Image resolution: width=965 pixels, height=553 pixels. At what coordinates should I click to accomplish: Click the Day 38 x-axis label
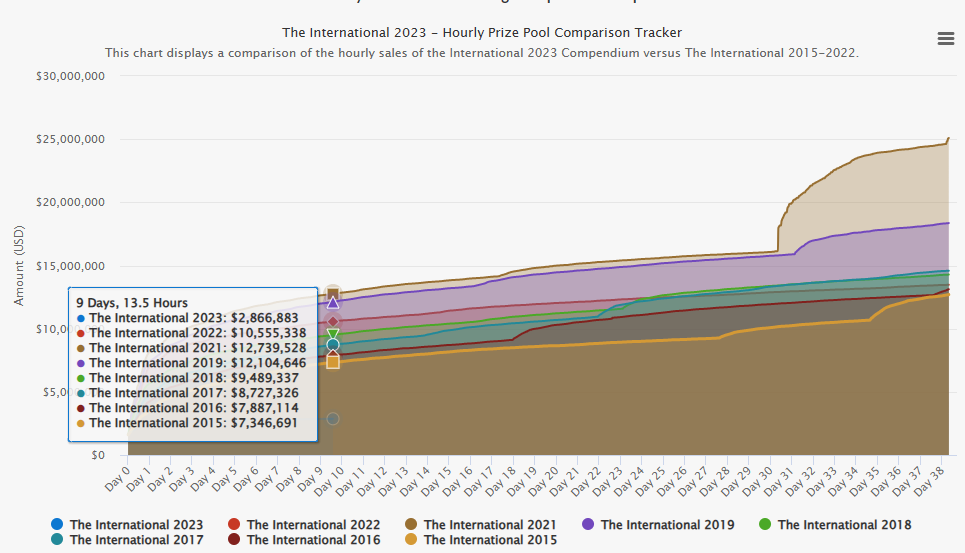click(x=929, y=481)
